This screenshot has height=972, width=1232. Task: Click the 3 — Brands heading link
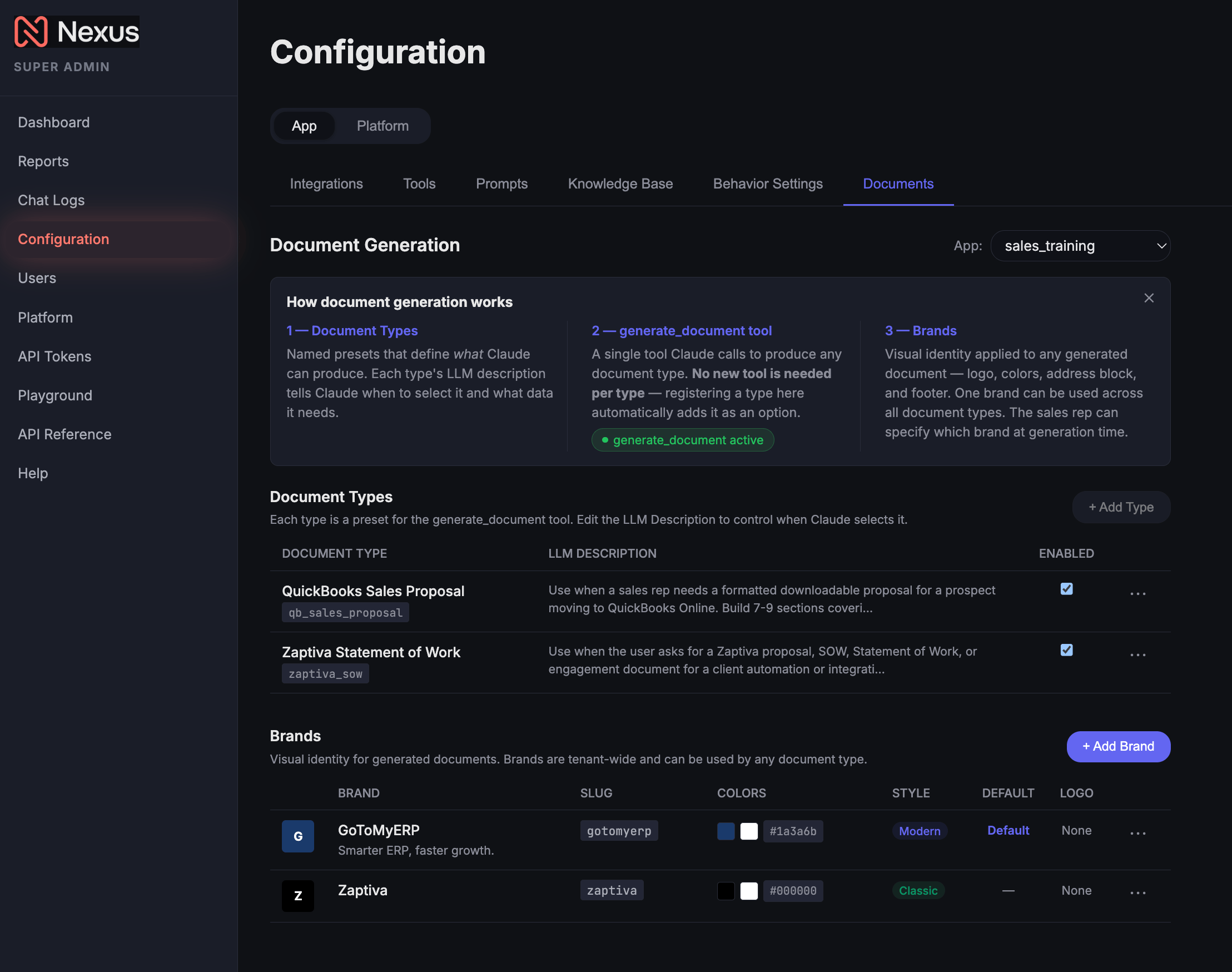coord(920,331)
